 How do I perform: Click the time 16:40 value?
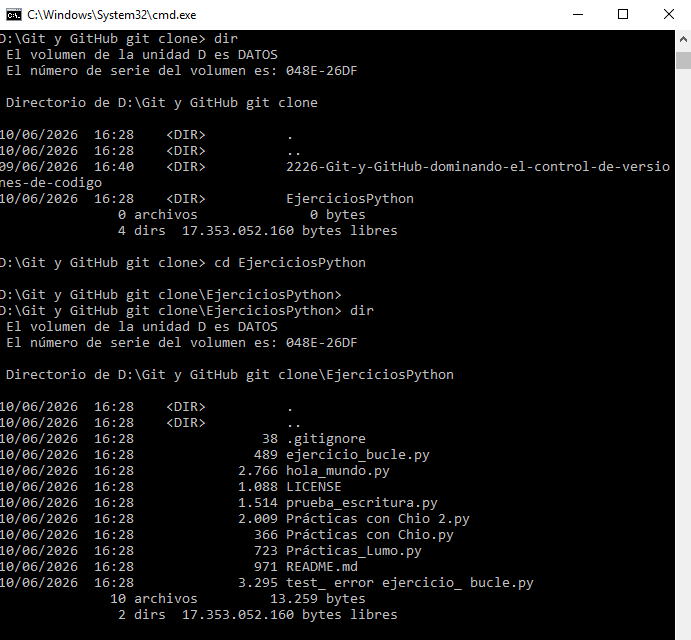114,167
